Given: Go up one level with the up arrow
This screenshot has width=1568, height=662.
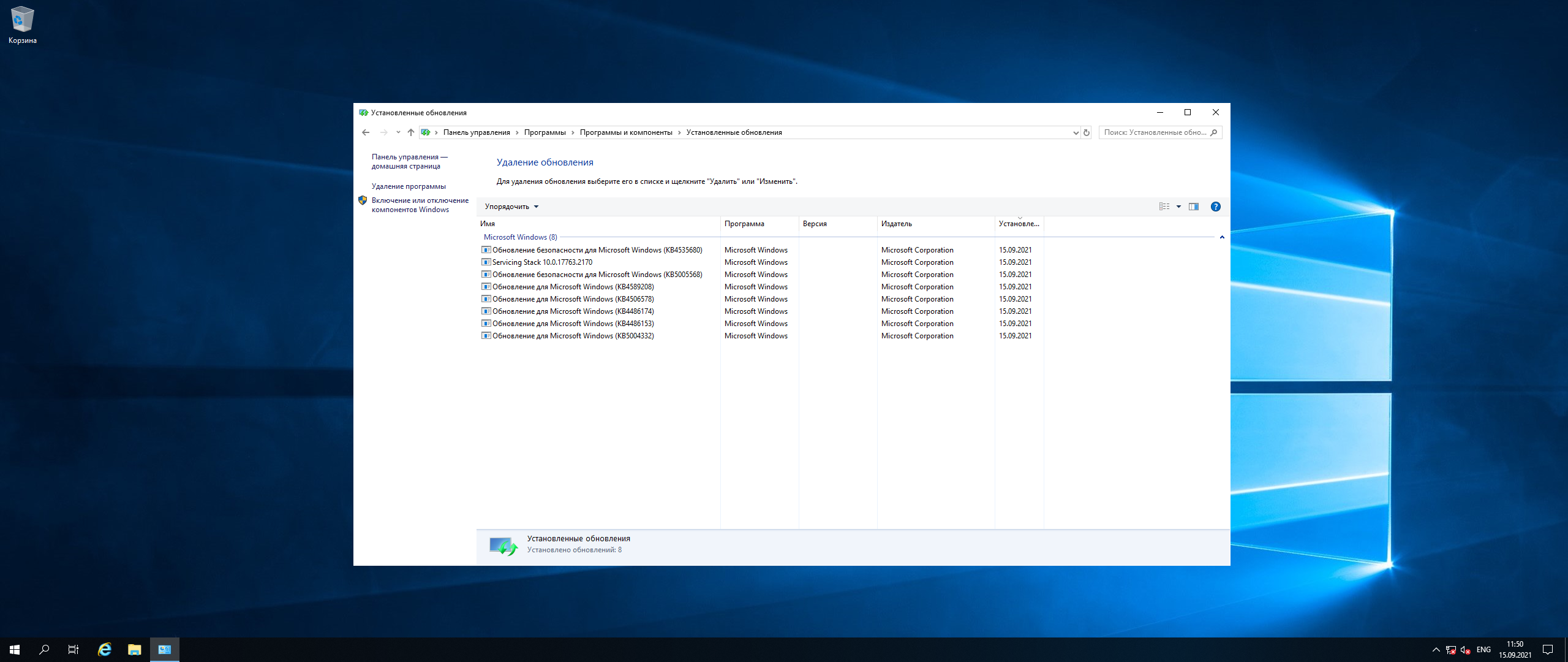Looking at the screenshot, I should (411, 132).
